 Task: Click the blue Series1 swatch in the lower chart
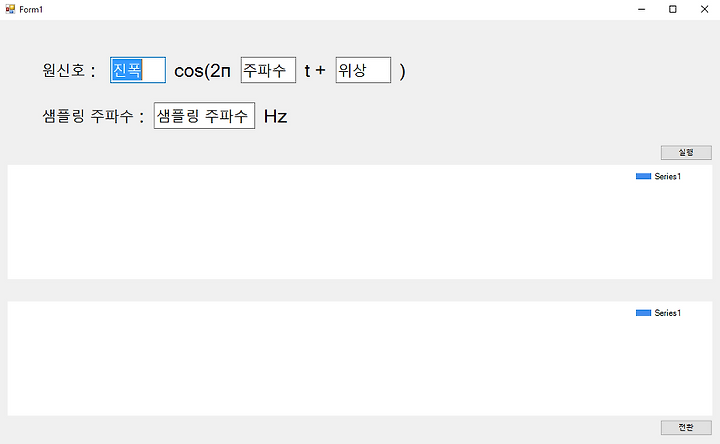click(643, 313)
